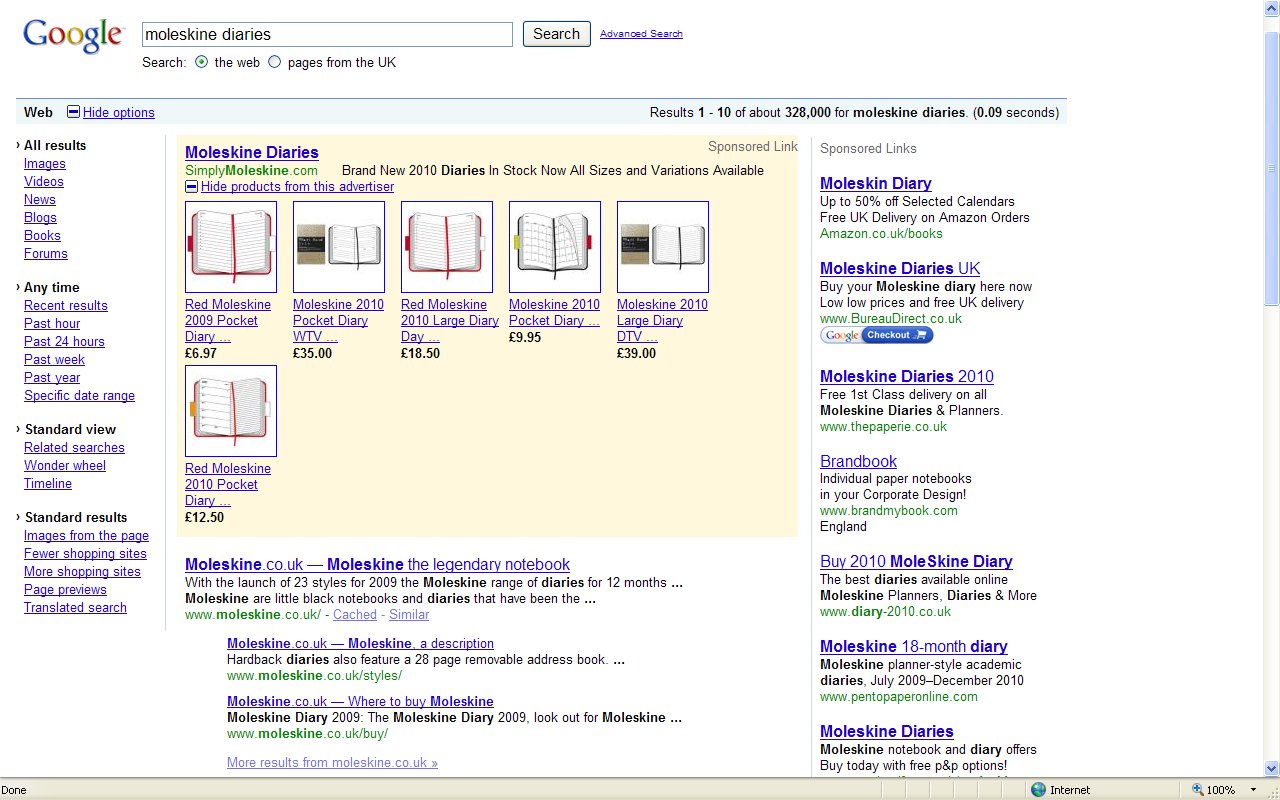Image resolution: width=1280 pixels, height=800 pixels.
Task: Collapse 'Hide products from this advertiser'
Action: (297, 187)
